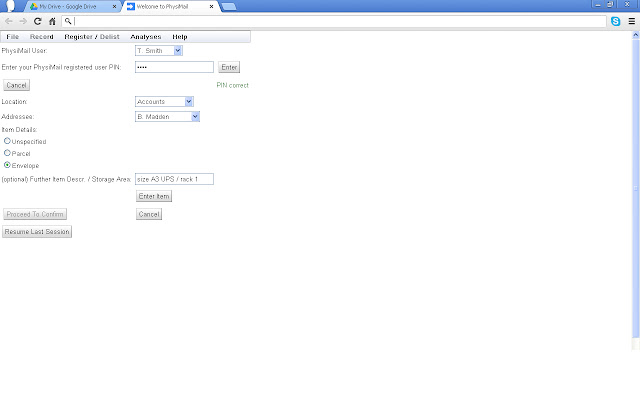The height and width of the screenshot is (400, 640).
Task: Select the Envelope item option
Action: coord(7,165)
